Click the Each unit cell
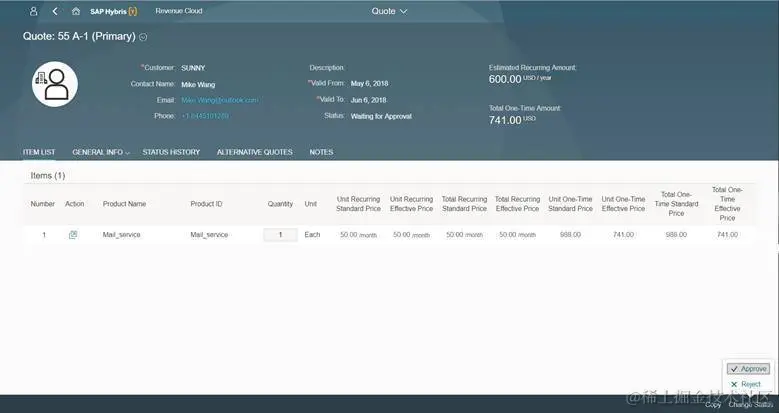 (312, 235)
